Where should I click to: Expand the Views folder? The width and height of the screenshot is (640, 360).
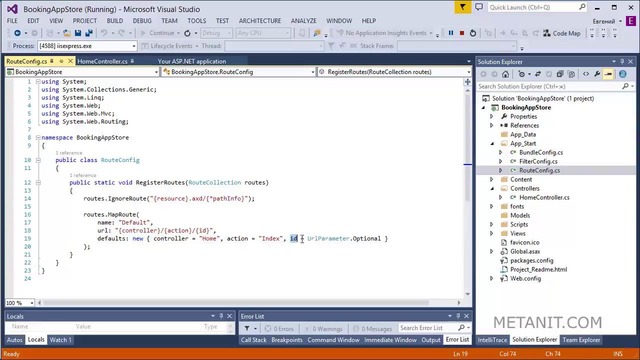coord(491,233)
